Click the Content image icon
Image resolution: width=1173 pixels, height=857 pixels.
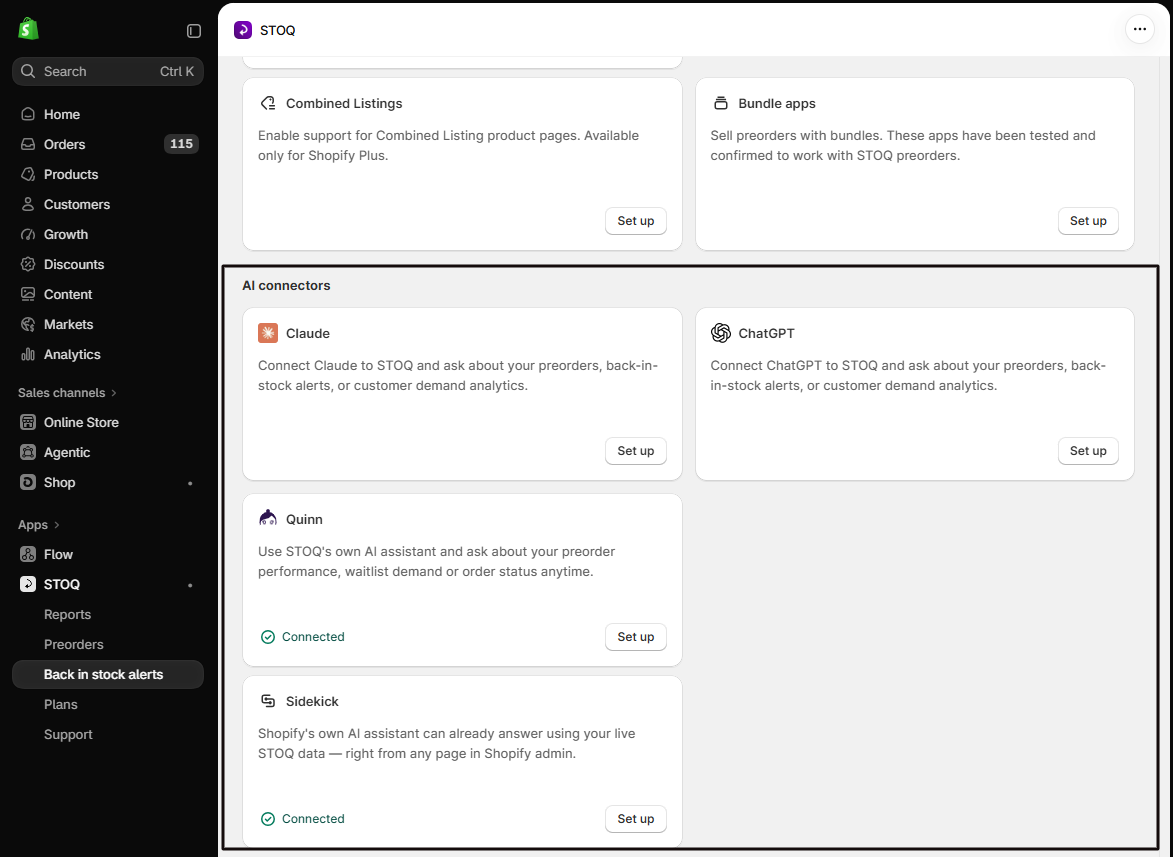click(x=28, y=294)
